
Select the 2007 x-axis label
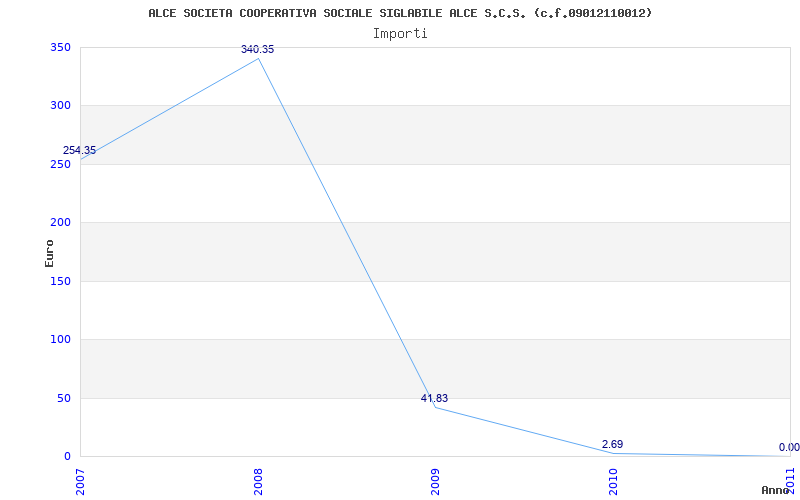(x=81, y=482)
